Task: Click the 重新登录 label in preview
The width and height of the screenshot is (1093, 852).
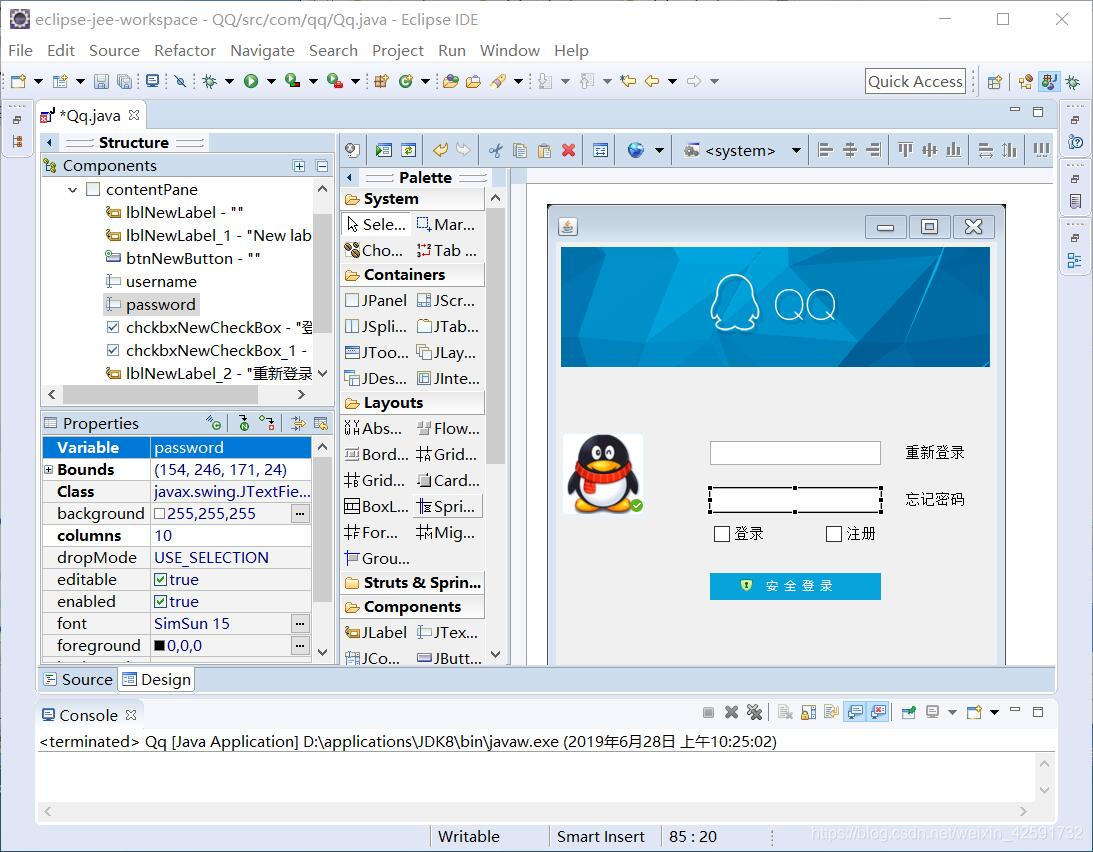Action: [x=935, y=453]
